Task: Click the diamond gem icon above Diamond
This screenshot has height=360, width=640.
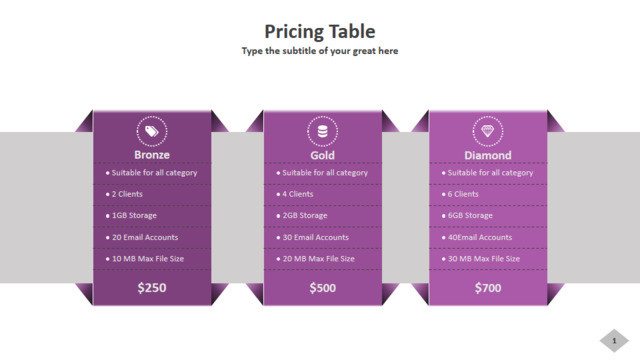Action: [488, 131]
